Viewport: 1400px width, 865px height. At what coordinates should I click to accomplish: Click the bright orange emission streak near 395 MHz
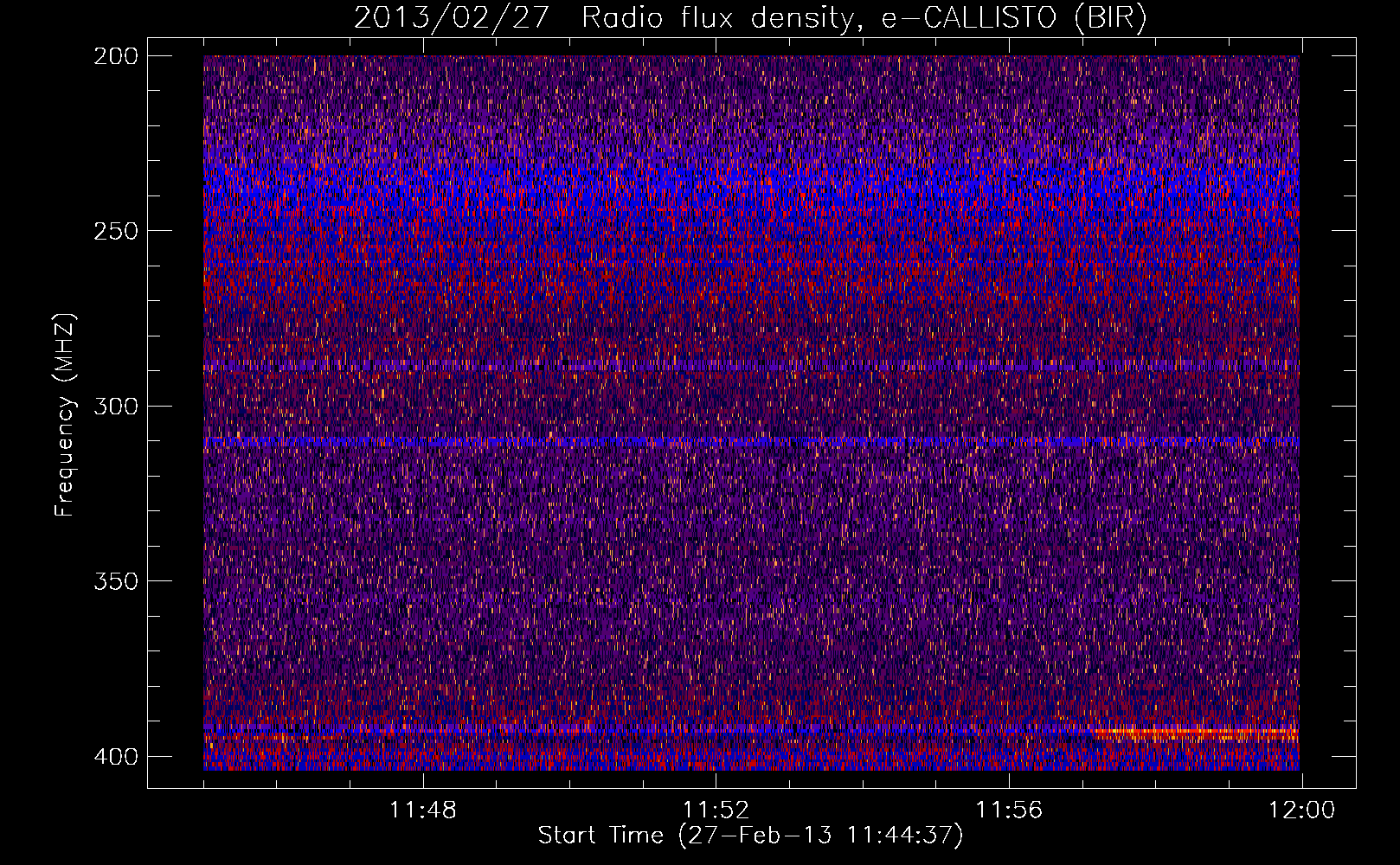point(1194,734)
